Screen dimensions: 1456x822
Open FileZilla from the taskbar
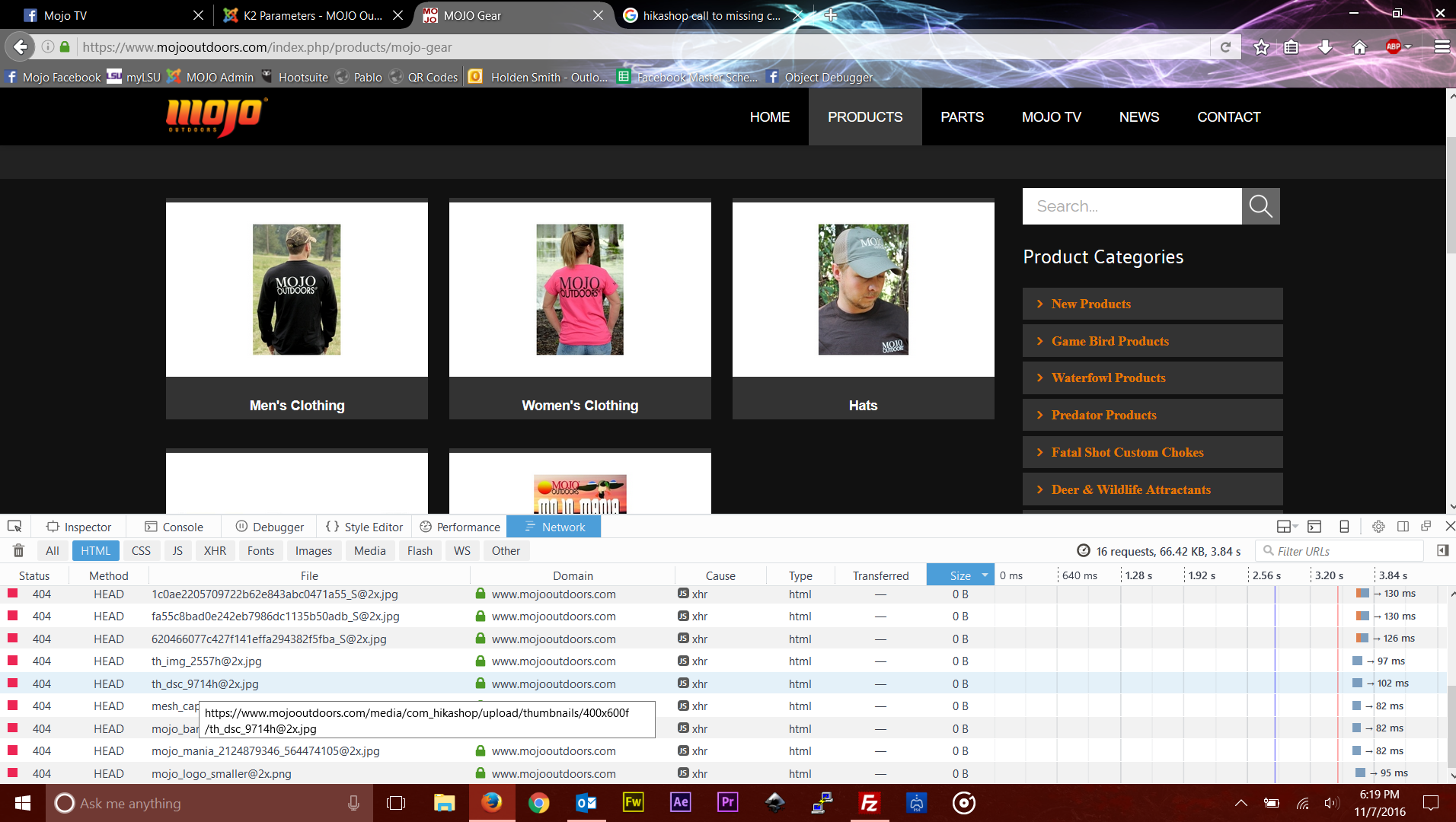869,803
